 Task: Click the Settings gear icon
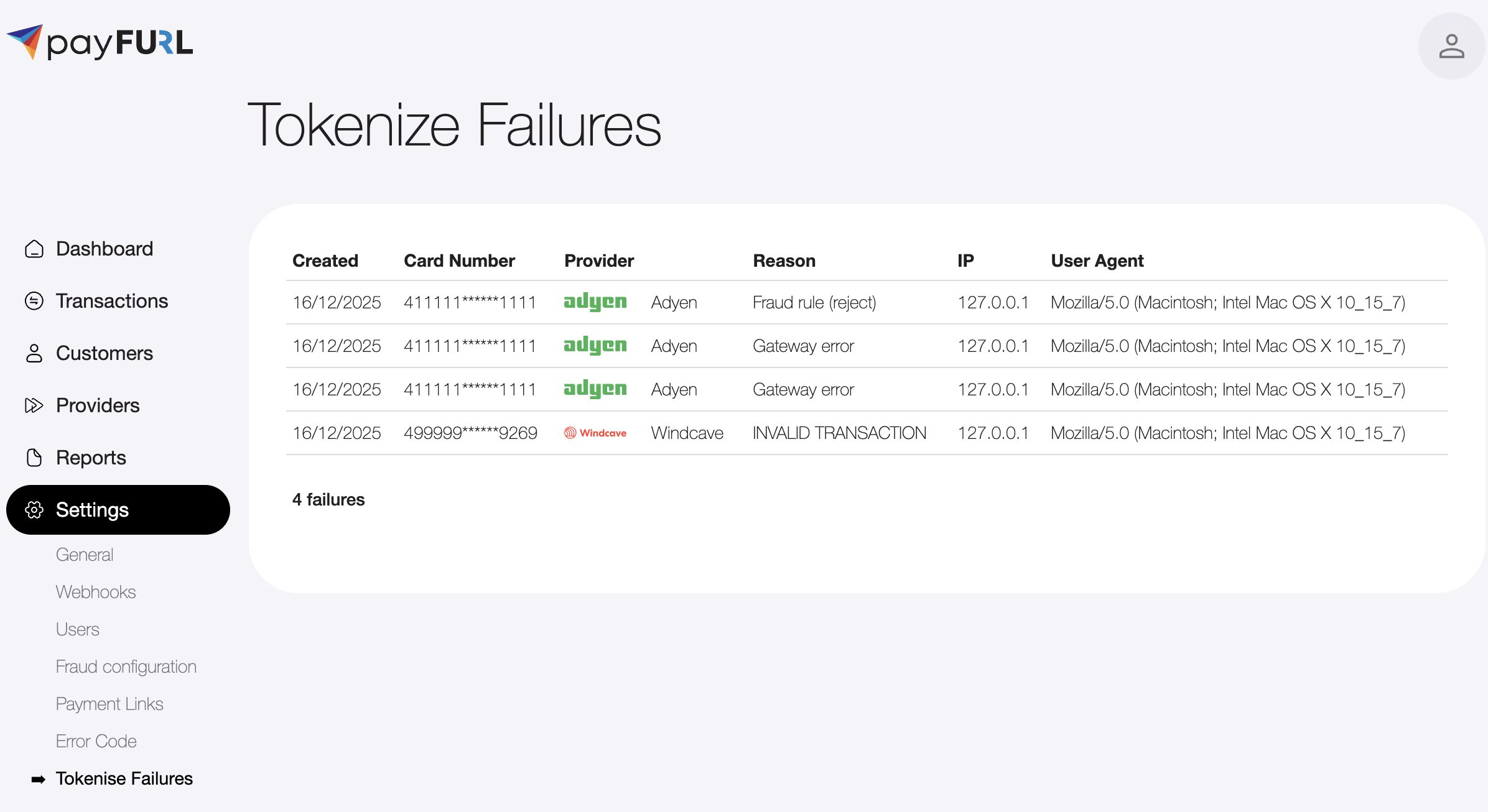point(35,510)
